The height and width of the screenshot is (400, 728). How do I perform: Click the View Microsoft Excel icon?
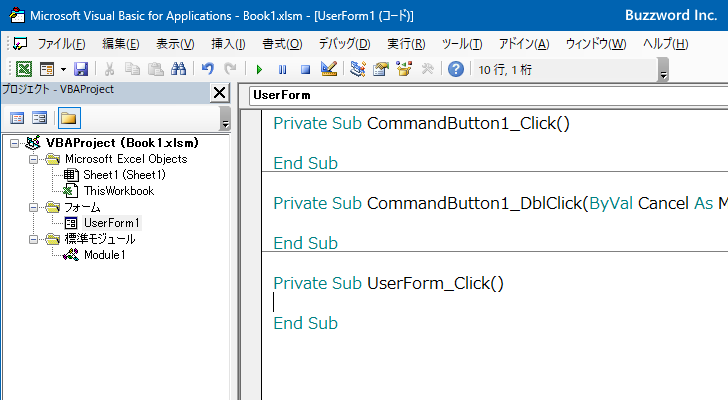click(x=24, y=69)
